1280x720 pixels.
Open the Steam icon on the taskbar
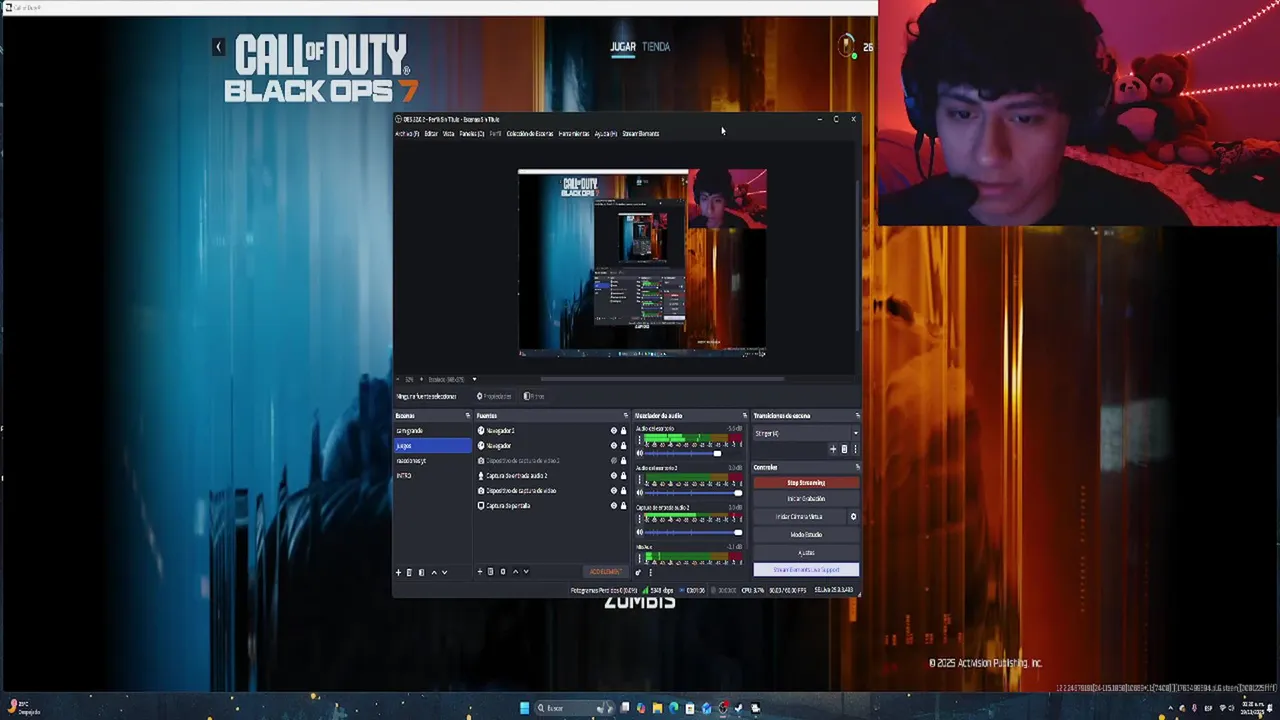tap(738, 708)
